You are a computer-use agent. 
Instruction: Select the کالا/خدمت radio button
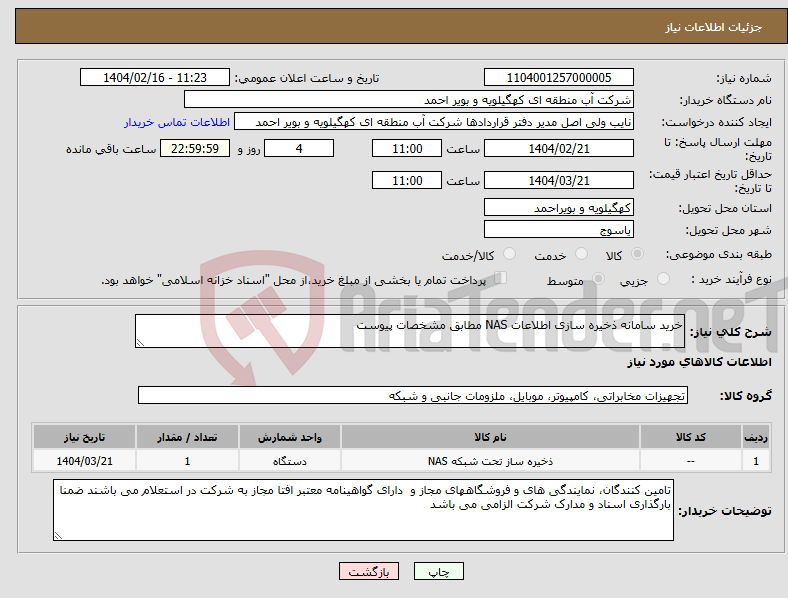pos(510,254)
